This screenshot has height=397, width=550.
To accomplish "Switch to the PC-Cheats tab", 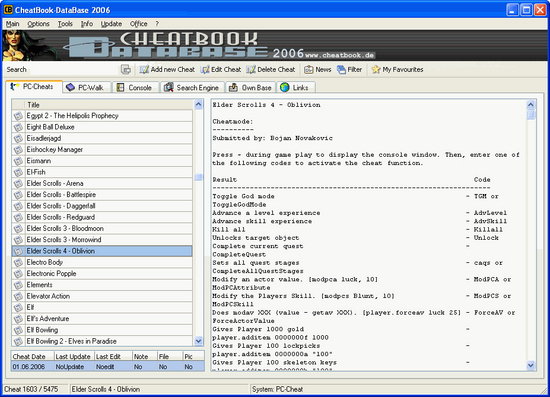I will click(x=34, y=87).
